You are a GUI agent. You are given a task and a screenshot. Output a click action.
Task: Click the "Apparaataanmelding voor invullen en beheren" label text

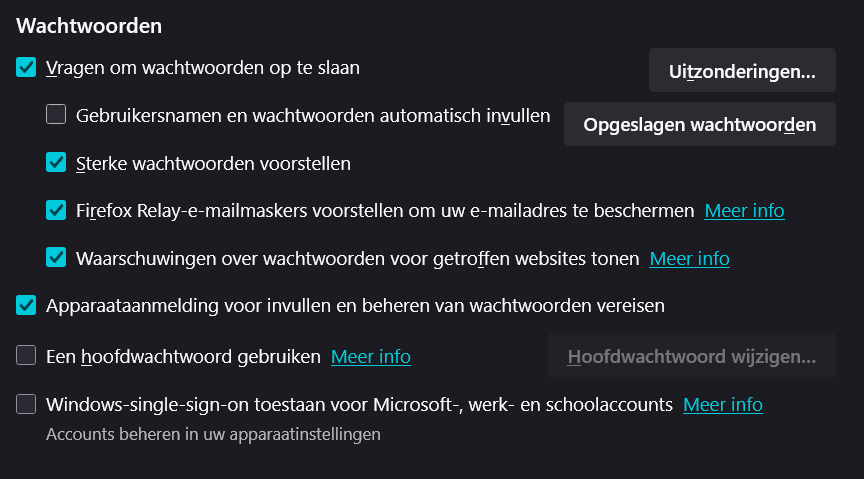click(x=355, y=305)
